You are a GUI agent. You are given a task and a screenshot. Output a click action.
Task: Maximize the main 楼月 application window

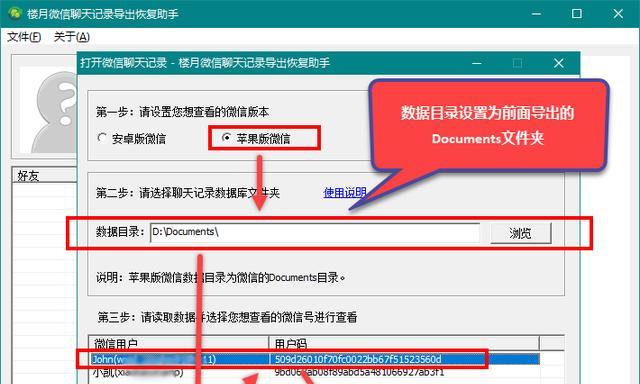577,13
